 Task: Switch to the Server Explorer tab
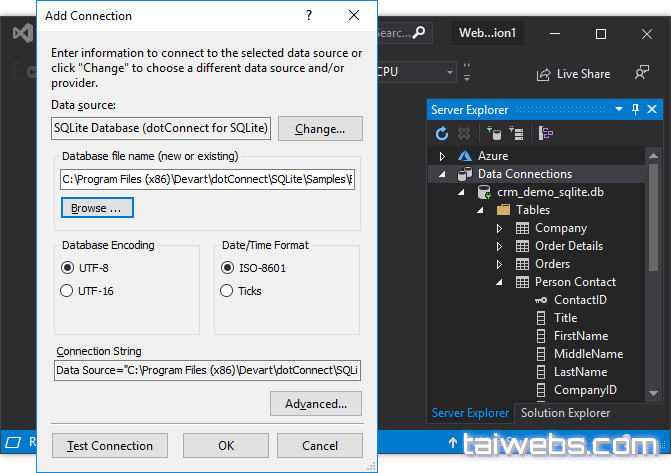[x=470, y=413]
